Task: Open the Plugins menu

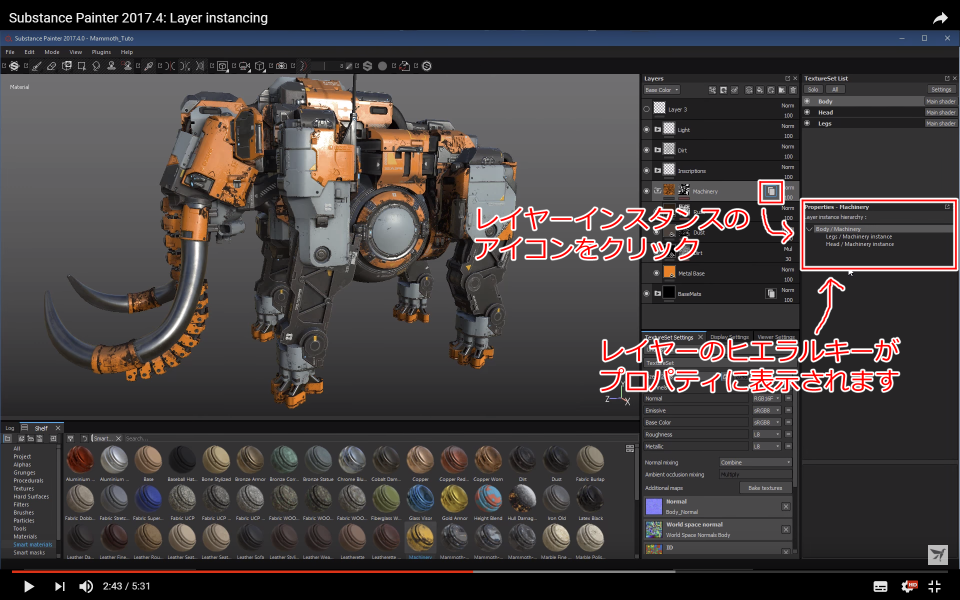Action: (x=101, y=52)
